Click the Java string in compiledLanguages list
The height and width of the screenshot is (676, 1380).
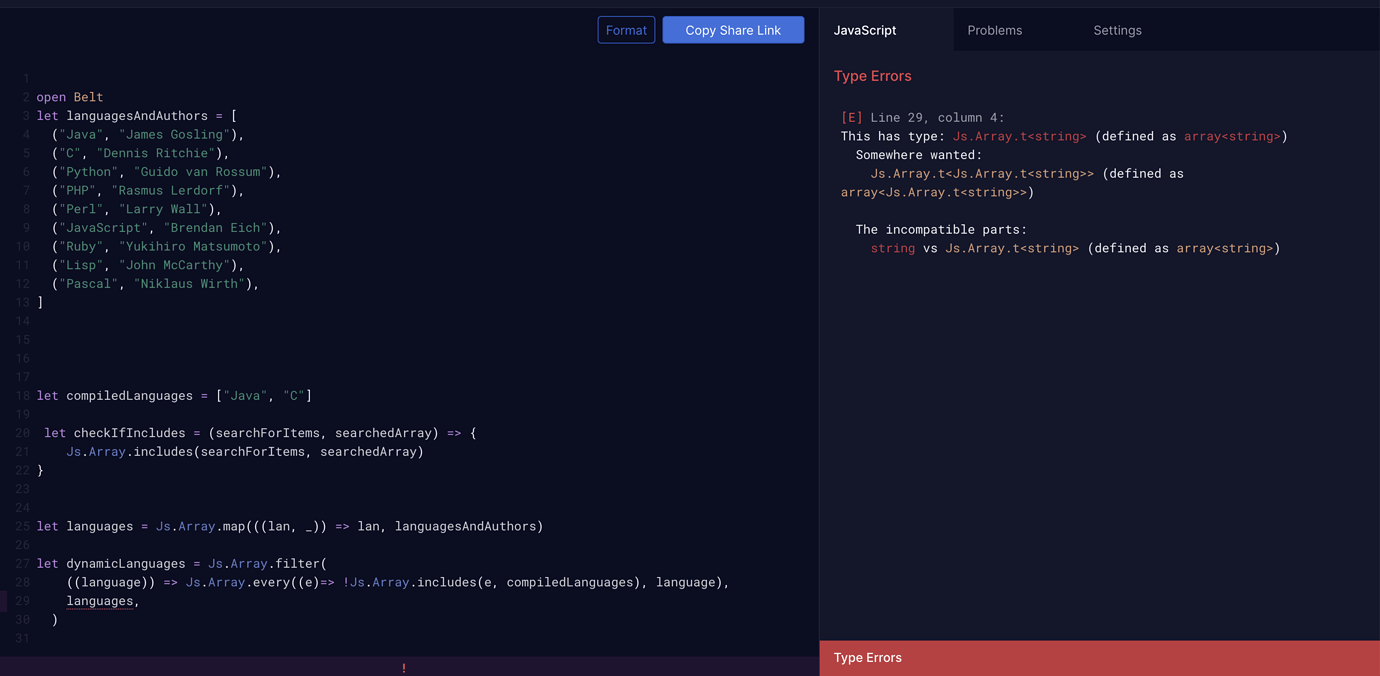pyautogui.click(x=245, y=395)
